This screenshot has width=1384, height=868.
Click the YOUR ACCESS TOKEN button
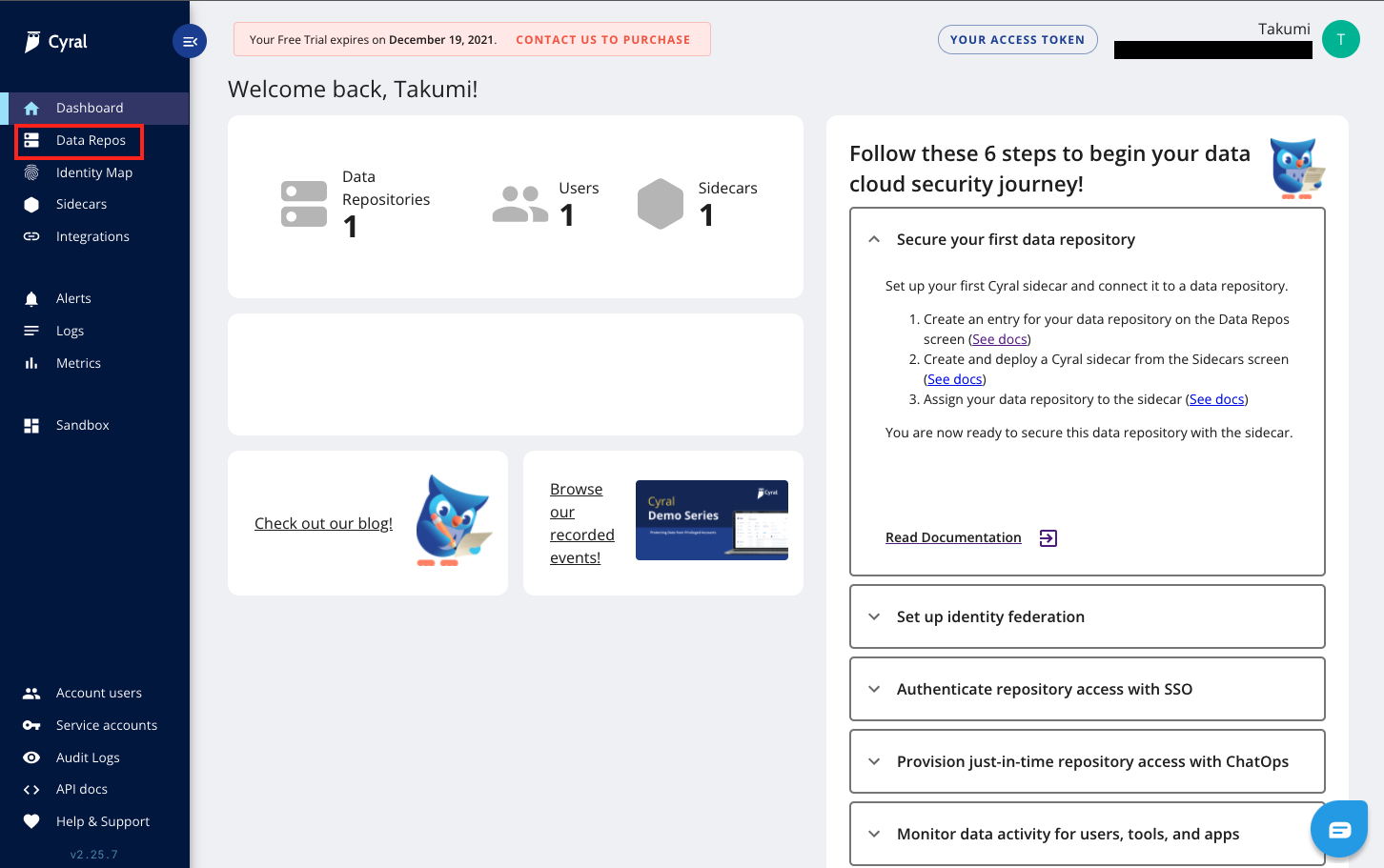(x=1017, y=39)
